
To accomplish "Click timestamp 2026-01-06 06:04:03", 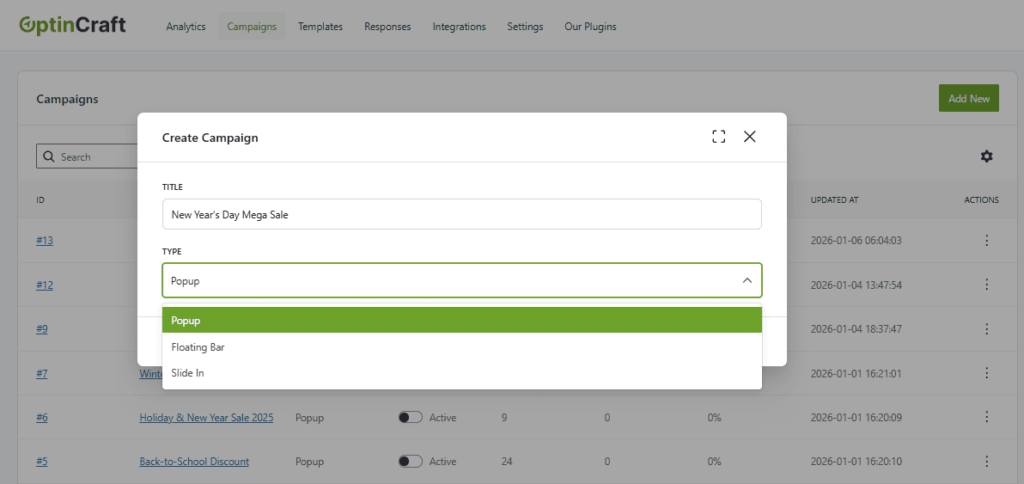I will pyautogui.click(x=856, y=240).
